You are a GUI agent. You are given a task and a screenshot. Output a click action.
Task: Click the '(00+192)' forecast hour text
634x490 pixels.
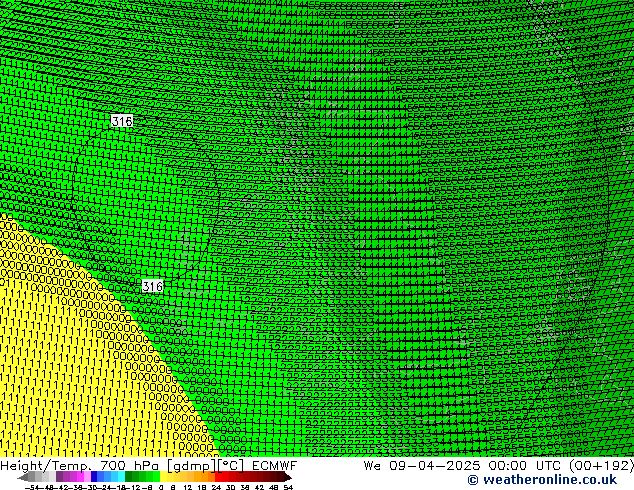click(x=601, y=466)
